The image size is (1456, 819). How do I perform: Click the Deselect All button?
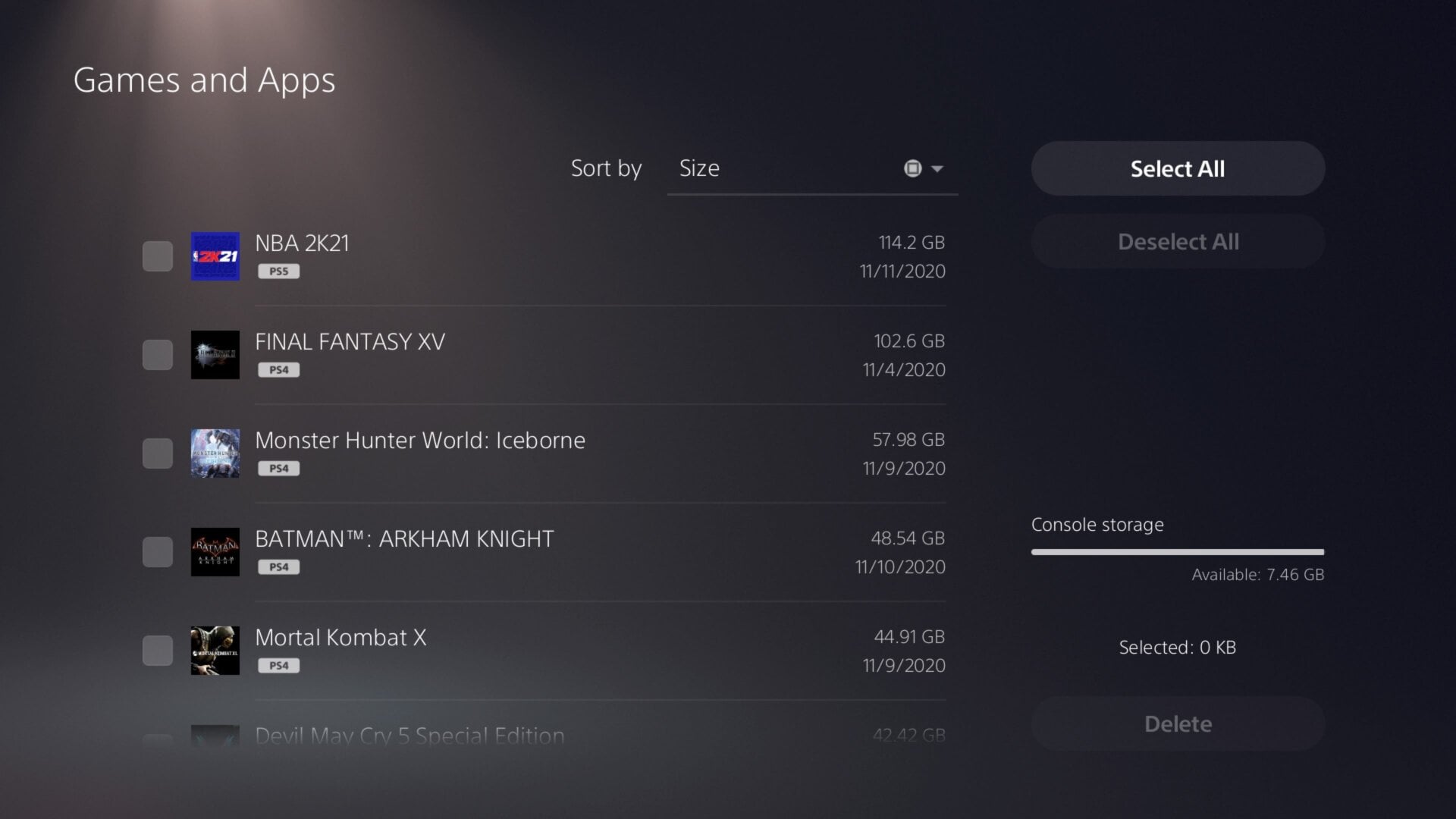tap(1178, 242)
